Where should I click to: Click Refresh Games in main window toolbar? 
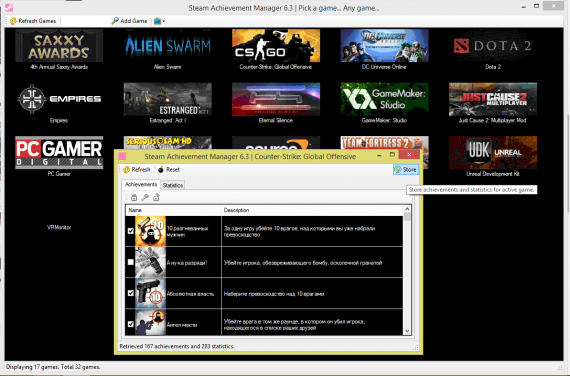(33, 21)
